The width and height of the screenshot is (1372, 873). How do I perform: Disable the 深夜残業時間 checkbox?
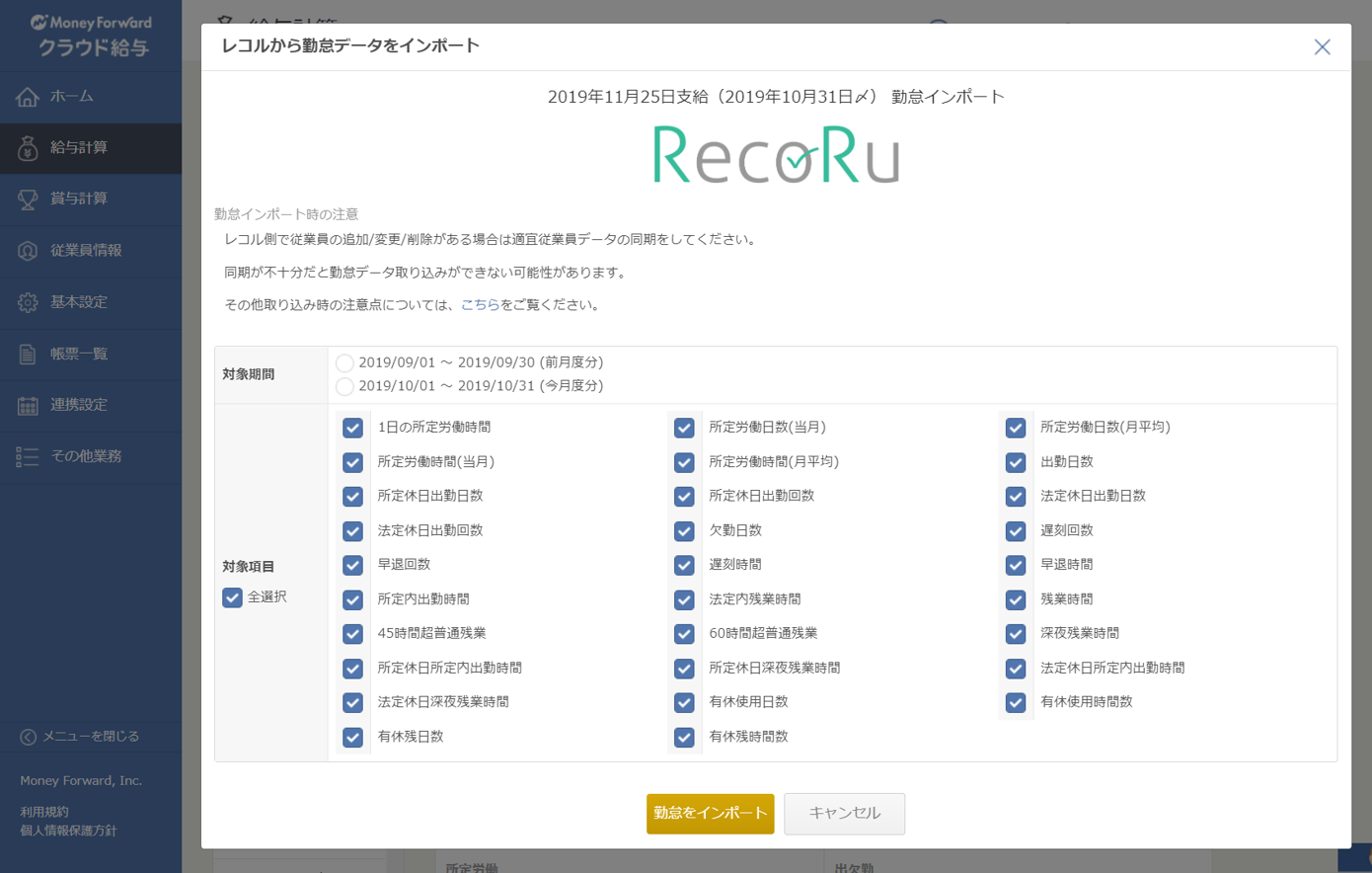(x=1016, y=634)
